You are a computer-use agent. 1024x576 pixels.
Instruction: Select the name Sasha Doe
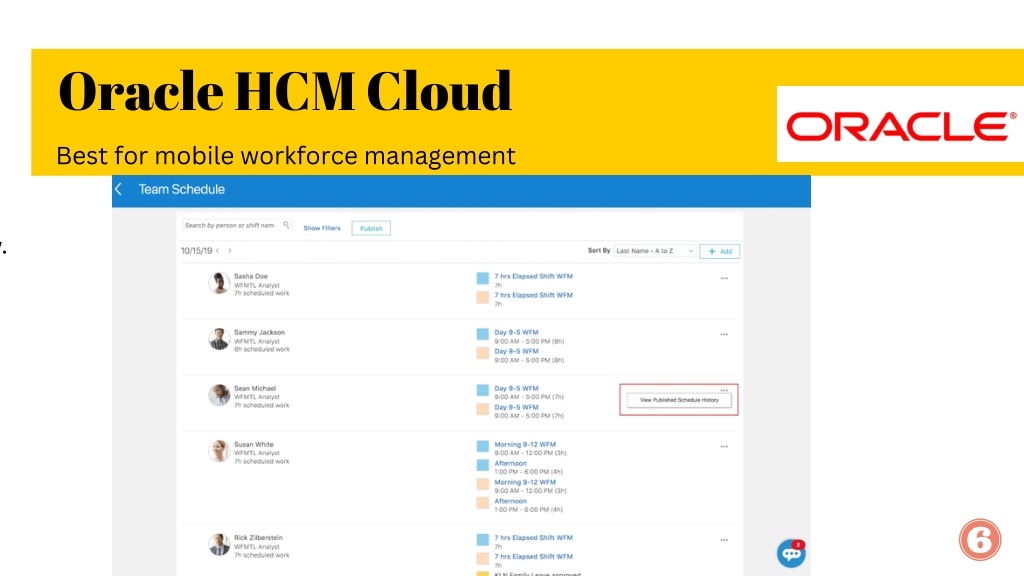(251, 276)
